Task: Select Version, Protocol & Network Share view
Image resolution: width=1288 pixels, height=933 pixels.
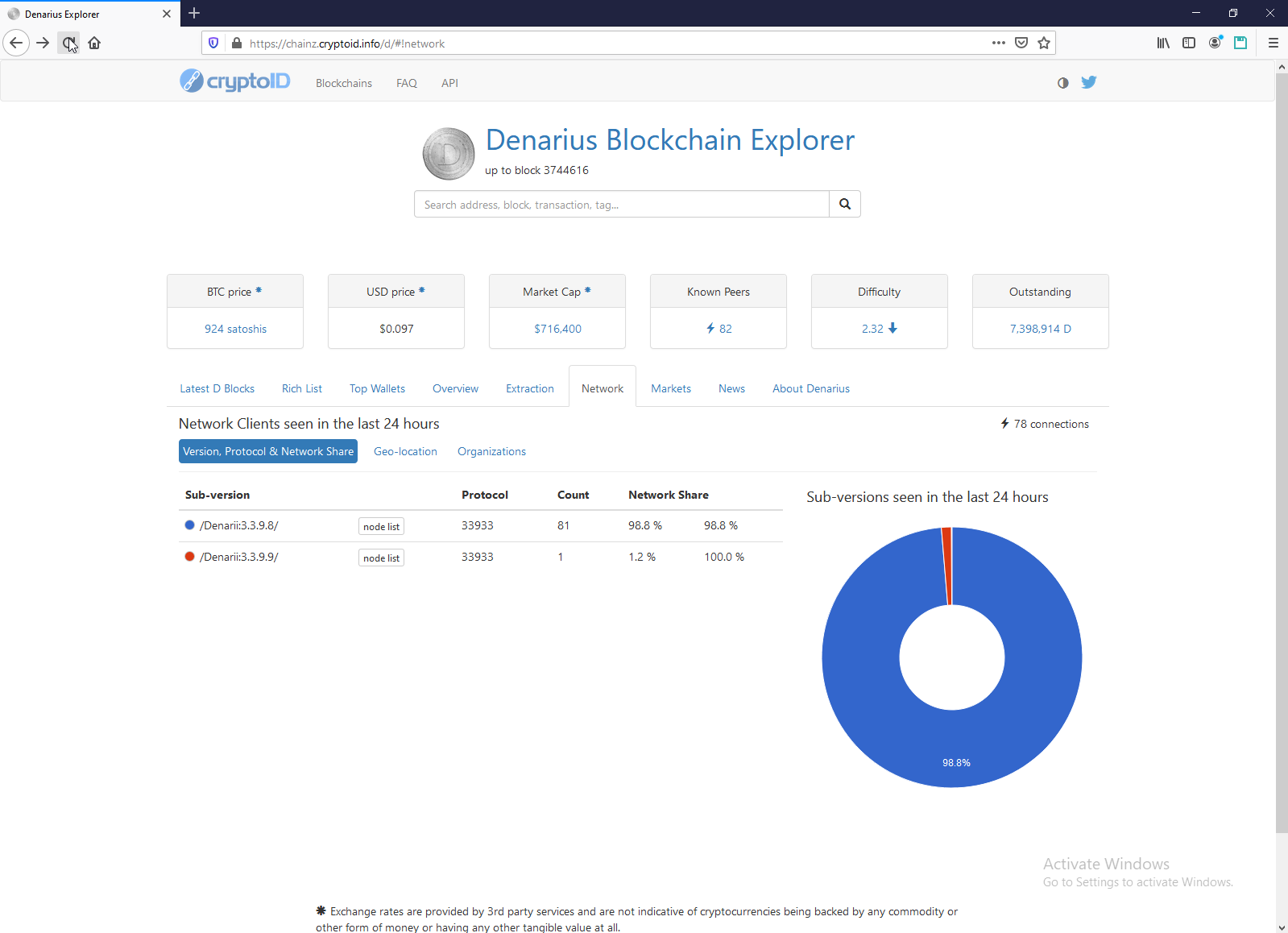Action: (x=268, y=451)
